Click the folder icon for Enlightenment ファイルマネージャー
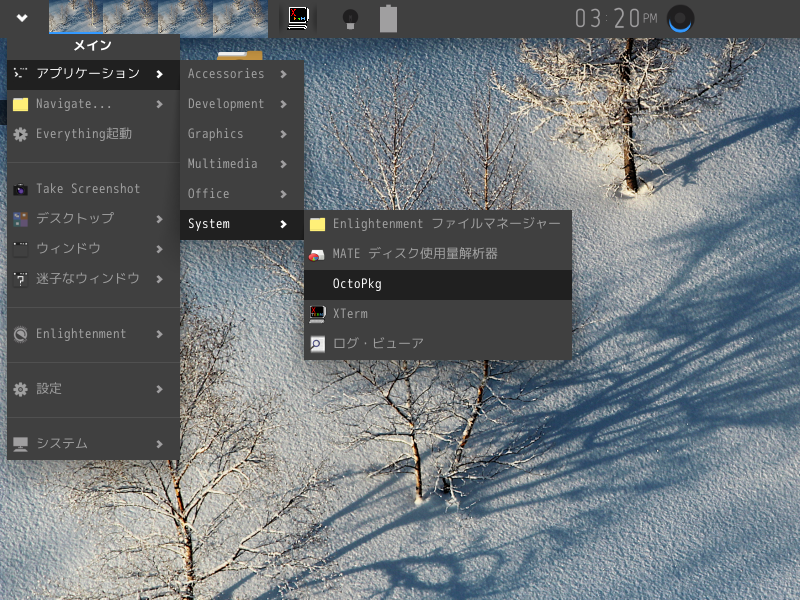 (x=317, y=224)
